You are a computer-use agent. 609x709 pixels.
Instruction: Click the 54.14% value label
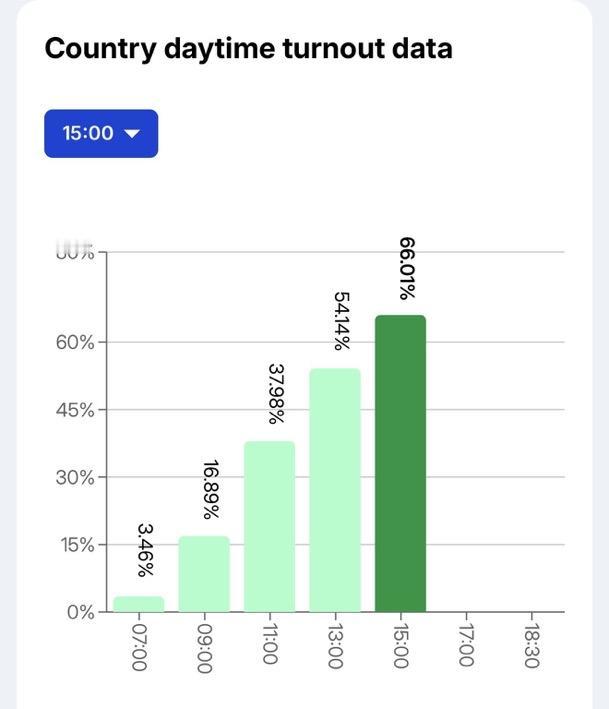pos(341,321)
